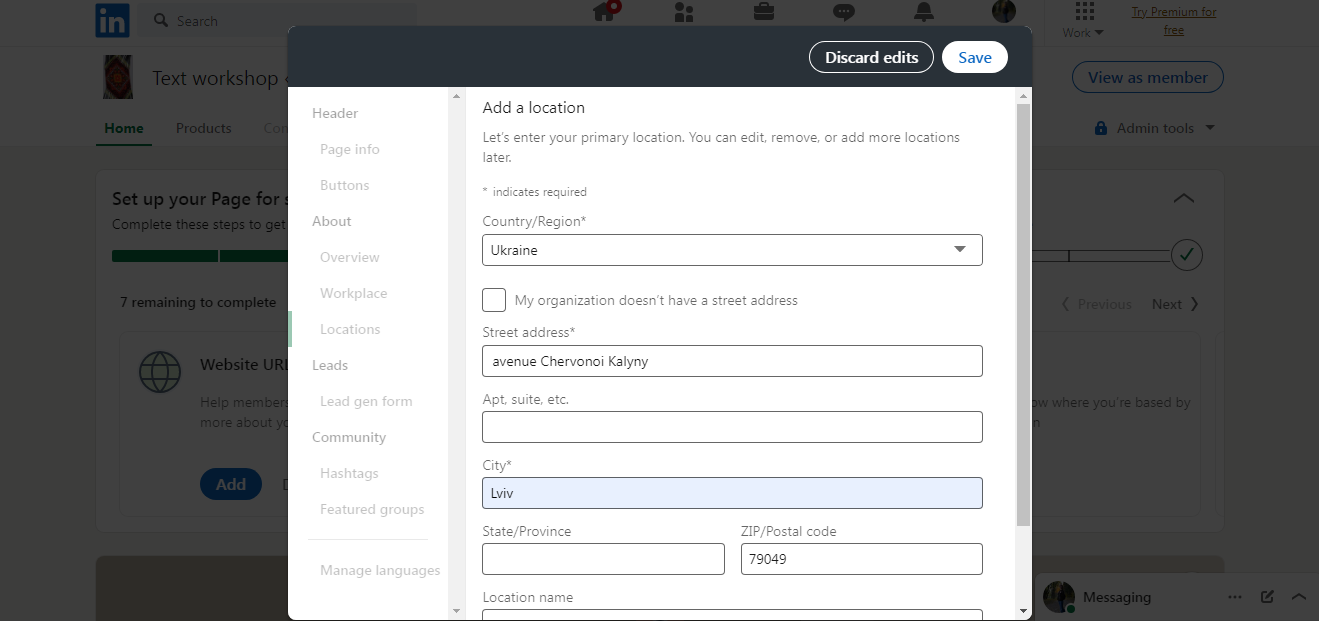Click the setup progress bar
The image size is (1319, 621).
(x=640, y=256)
